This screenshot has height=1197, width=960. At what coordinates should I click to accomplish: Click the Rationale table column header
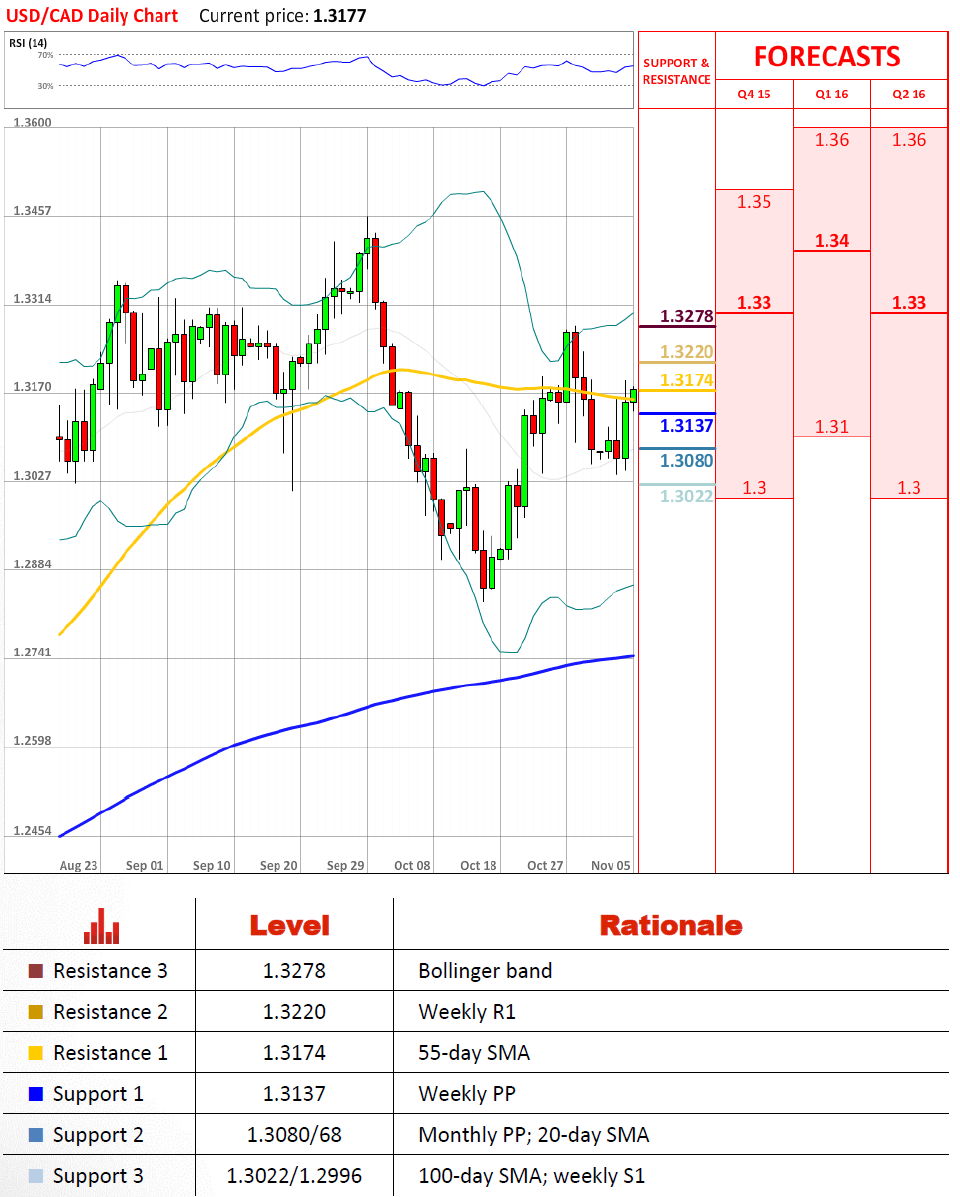671,925
